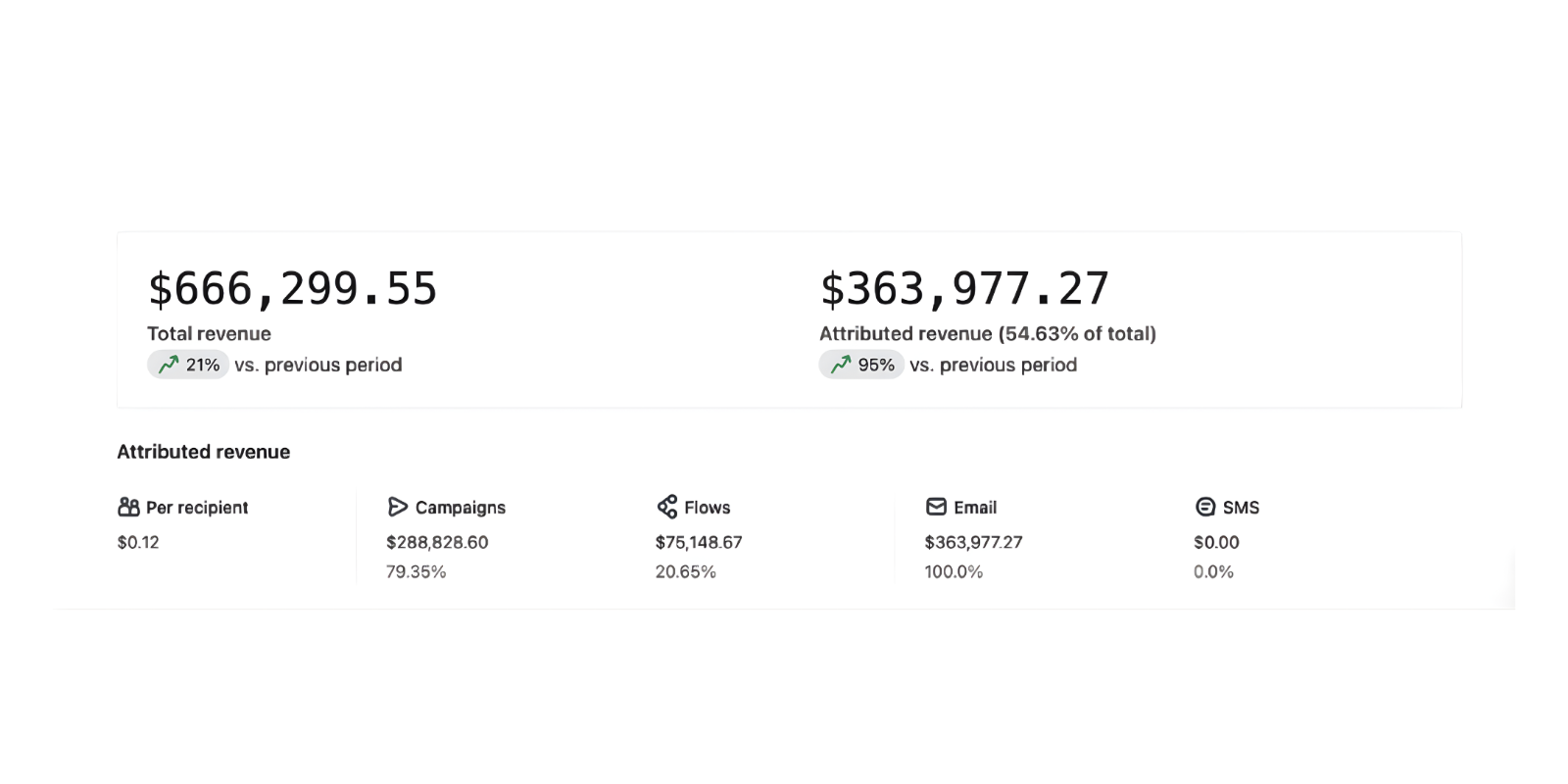Click the green trend arrow next to 95%
1568x784 pixels.
click(841, 364)
